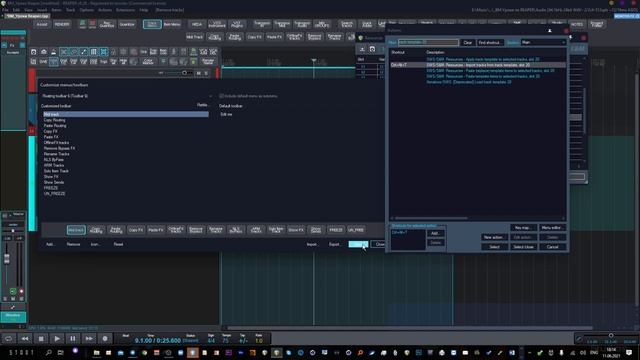Click the Export button in Customize dialog

coord(334,244)
